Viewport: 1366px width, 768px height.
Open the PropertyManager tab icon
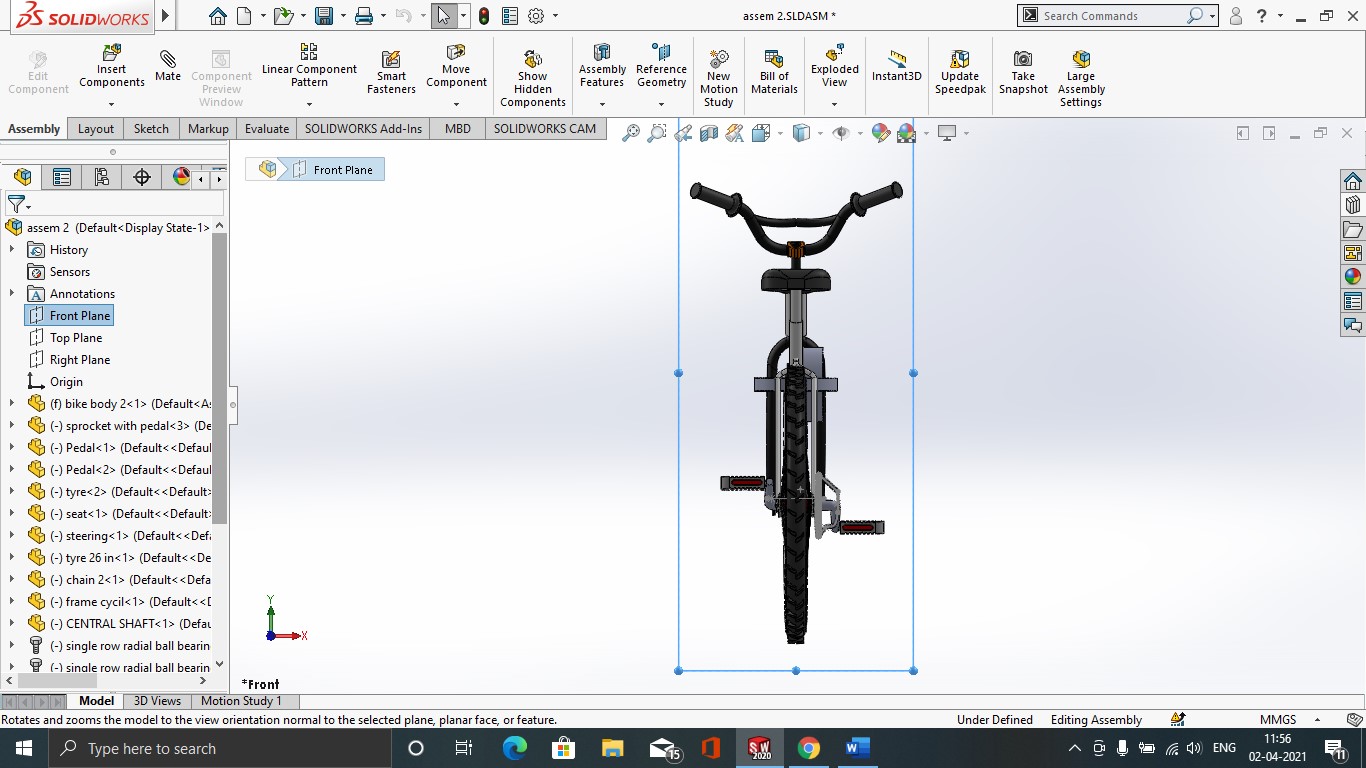pos(62,177)
